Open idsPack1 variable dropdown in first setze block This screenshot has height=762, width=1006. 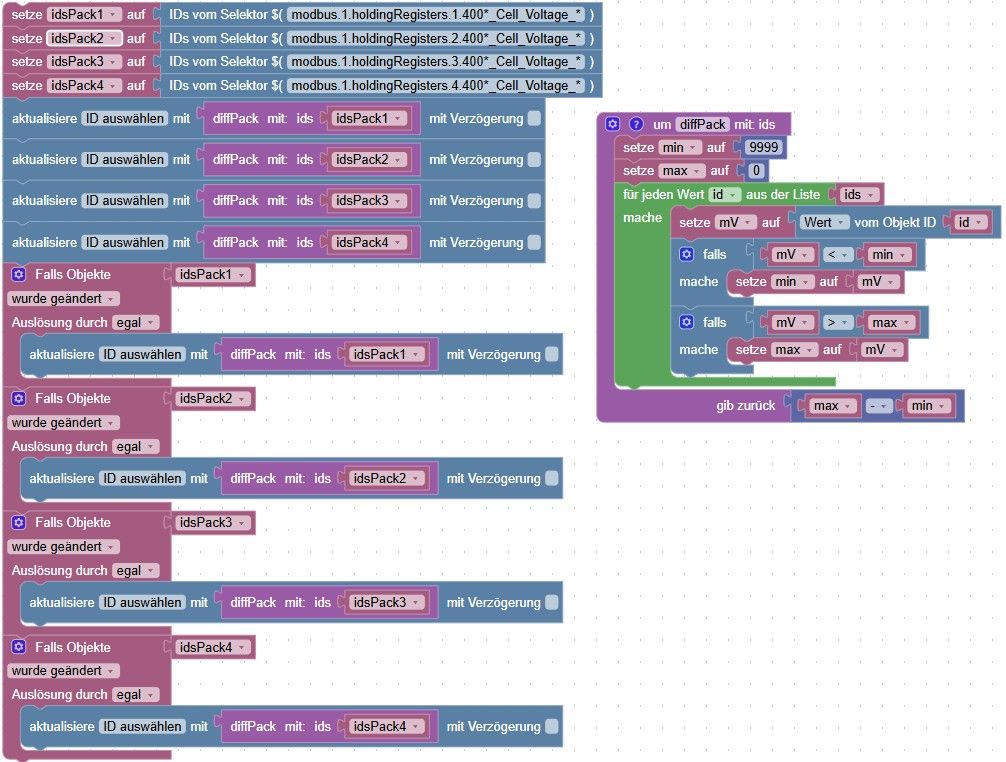click(x=84, y=14)
